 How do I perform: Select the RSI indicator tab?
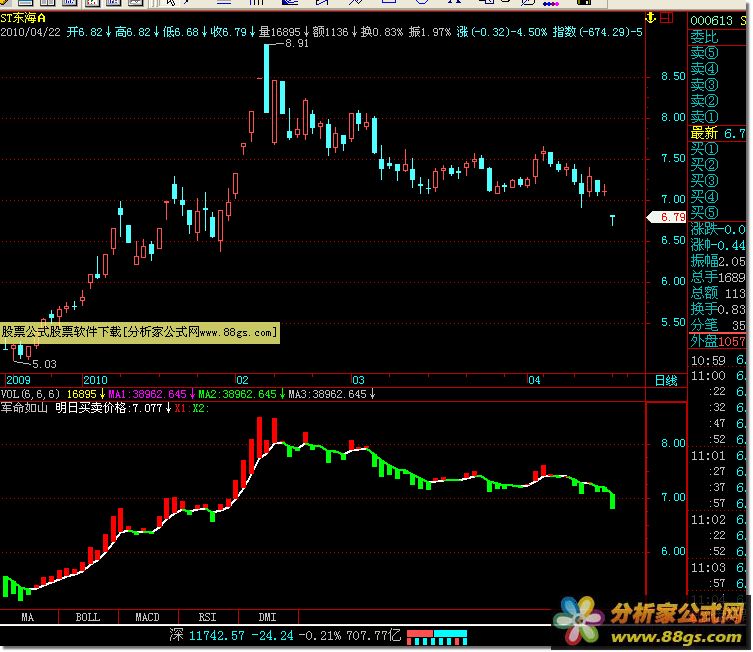pos(207,617)
